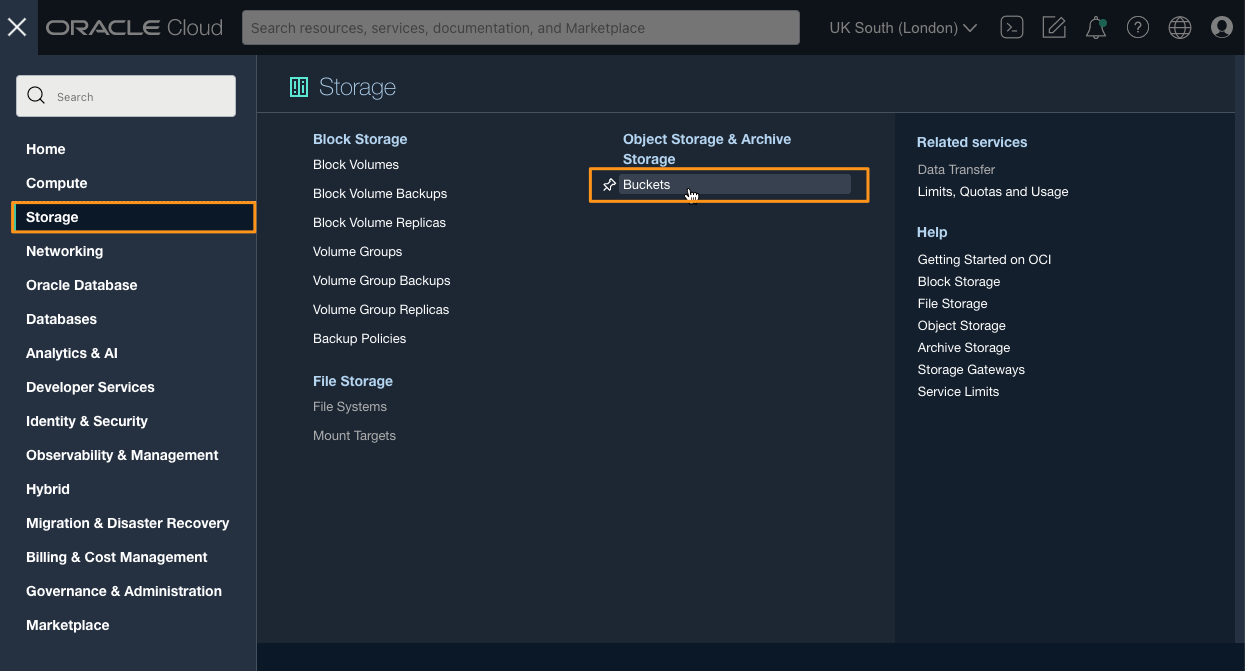Expand the UK South (London) region dropdown

click(901, 27)
